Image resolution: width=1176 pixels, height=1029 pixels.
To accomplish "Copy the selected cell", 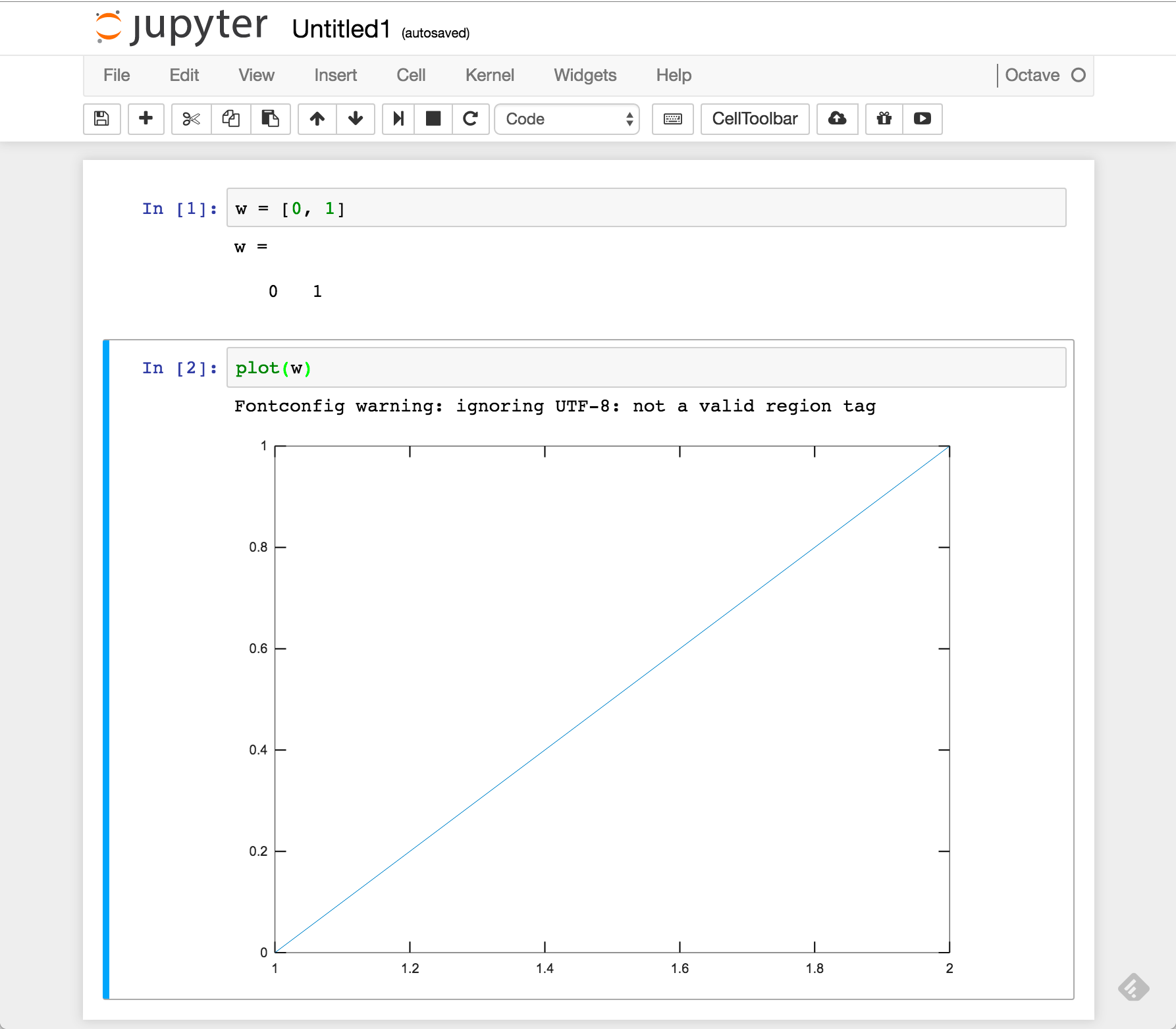I will click(x=230, y=119).
